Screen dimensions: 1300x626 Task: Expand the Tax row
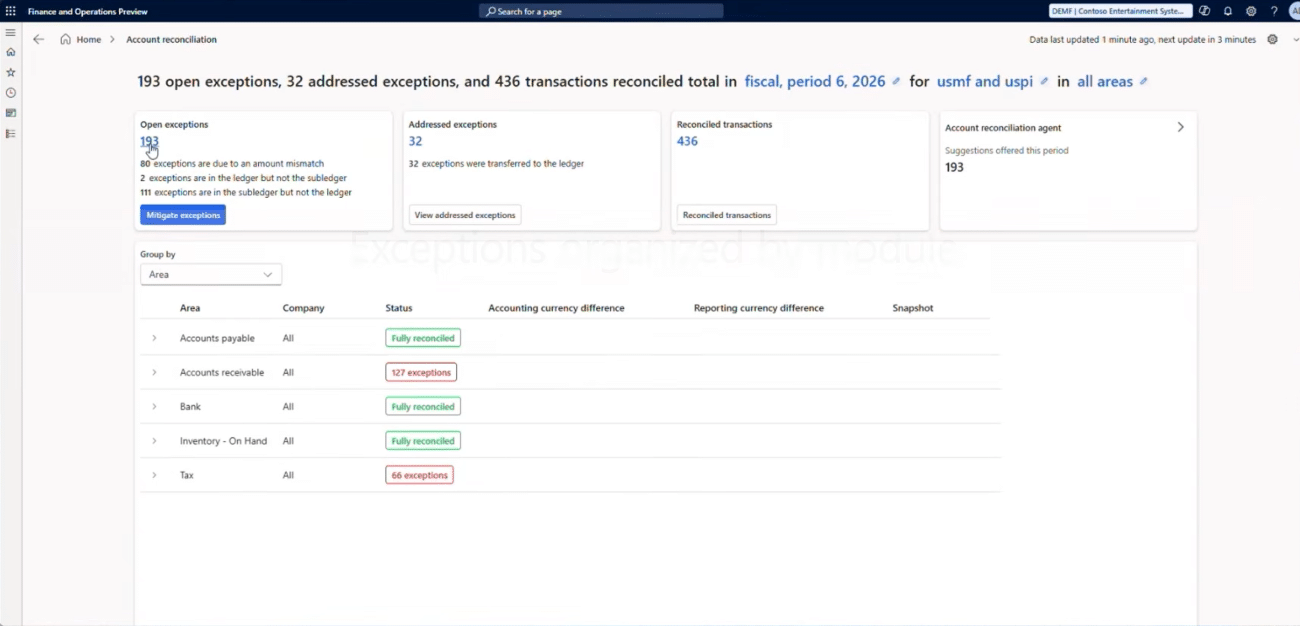point(154,475)
